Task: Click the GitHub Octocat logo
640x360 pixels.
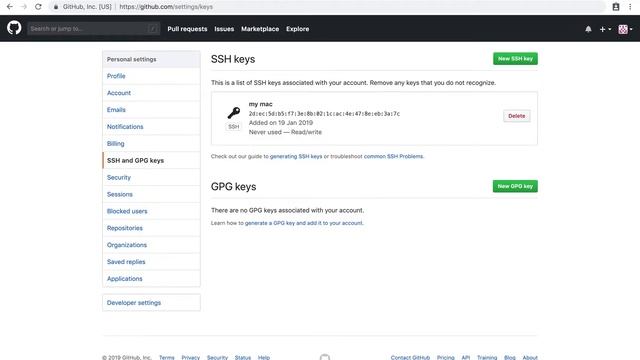Action: point(14,28)
